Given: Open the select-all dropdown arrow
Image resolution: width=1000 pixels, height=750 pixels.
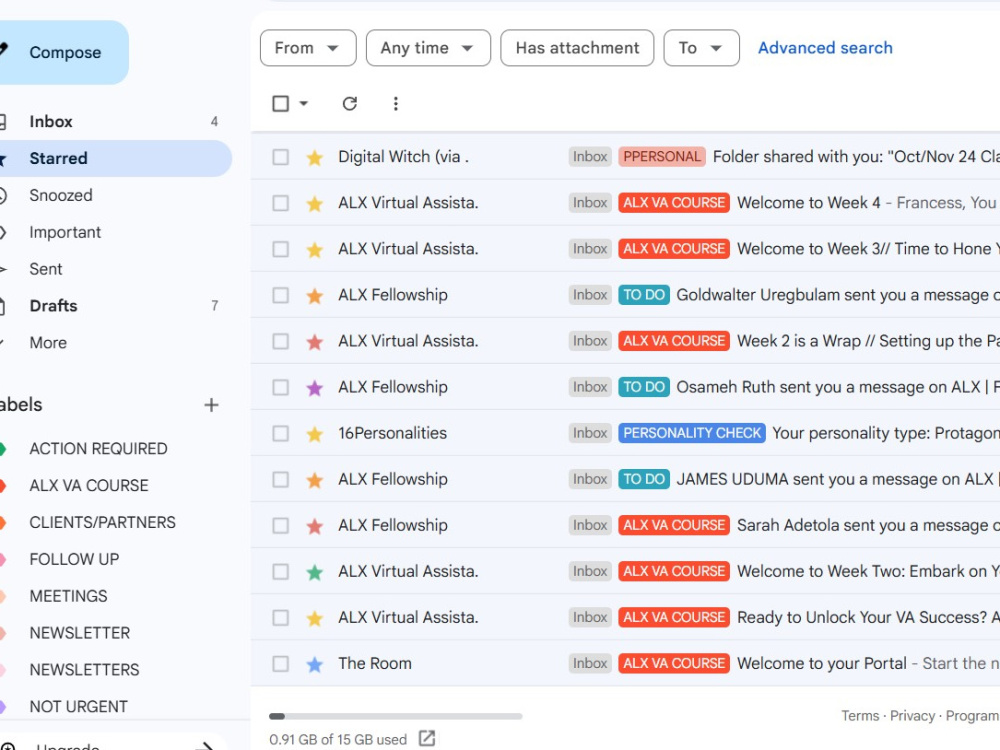Looking at the screenshot, I should pos(304,103).
